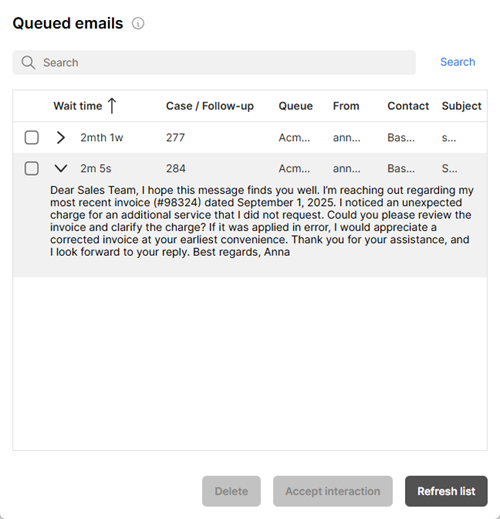Click the Delete button
The image size is (500, 519).
pos(231,491)
